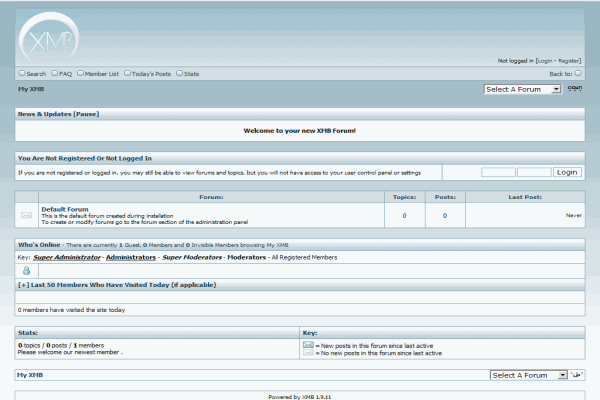The image size is (600, 400).
Task: Click the Back to icon at top right
Action: (578, 73)
